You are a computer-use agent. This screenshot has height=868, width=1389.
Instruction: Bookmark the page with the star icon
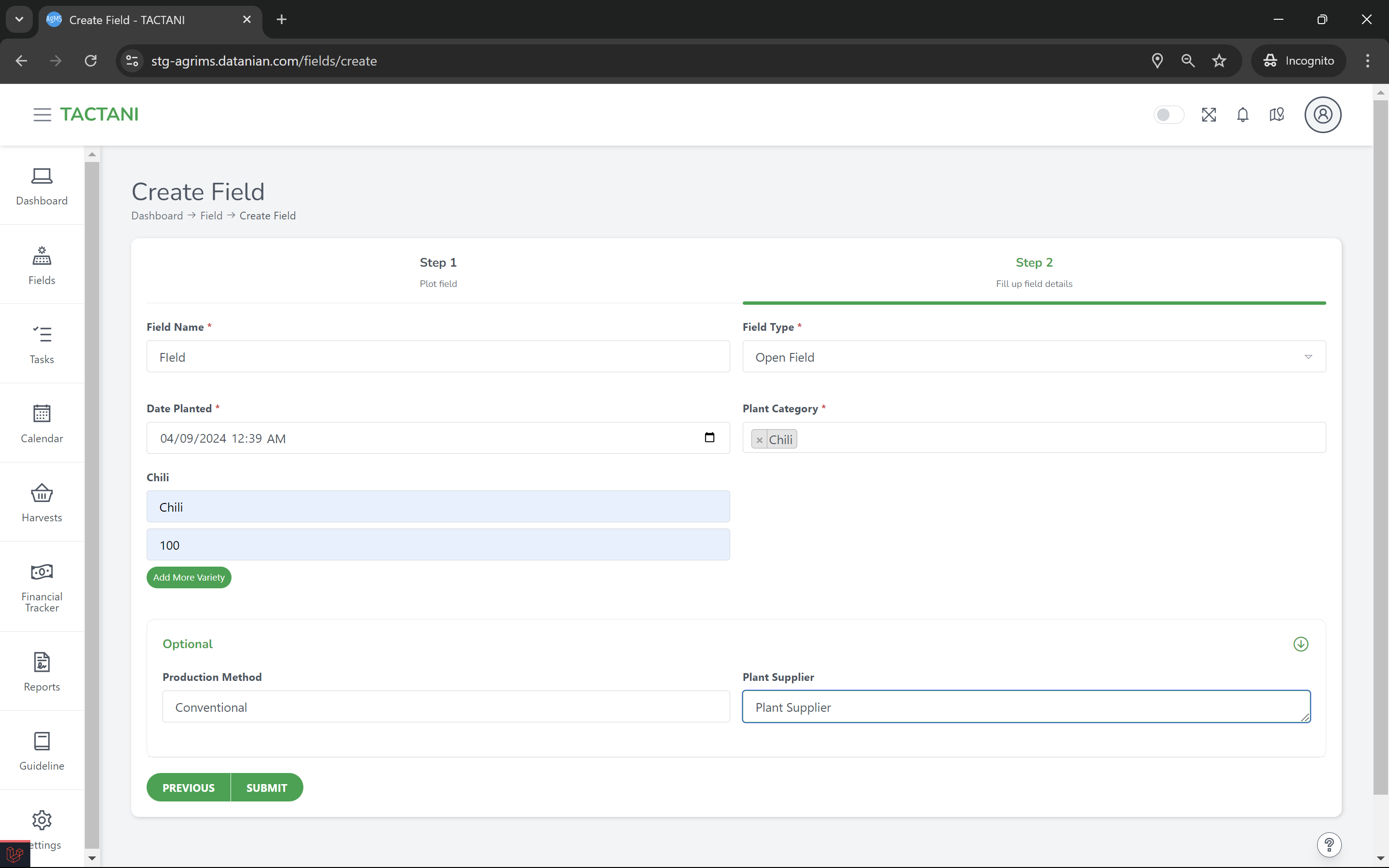click(x=1219, y=61)
